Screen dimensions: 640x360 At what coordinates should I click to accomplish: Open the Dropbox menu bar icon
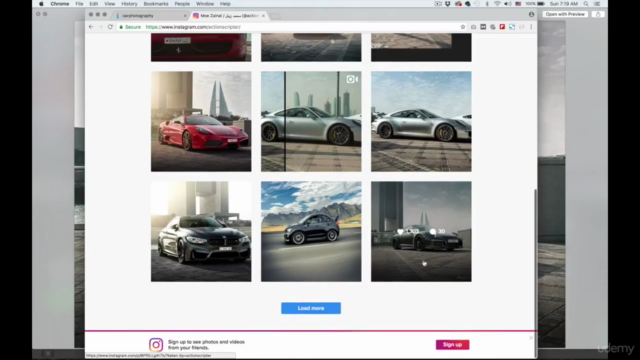click(x=448, y=4)
